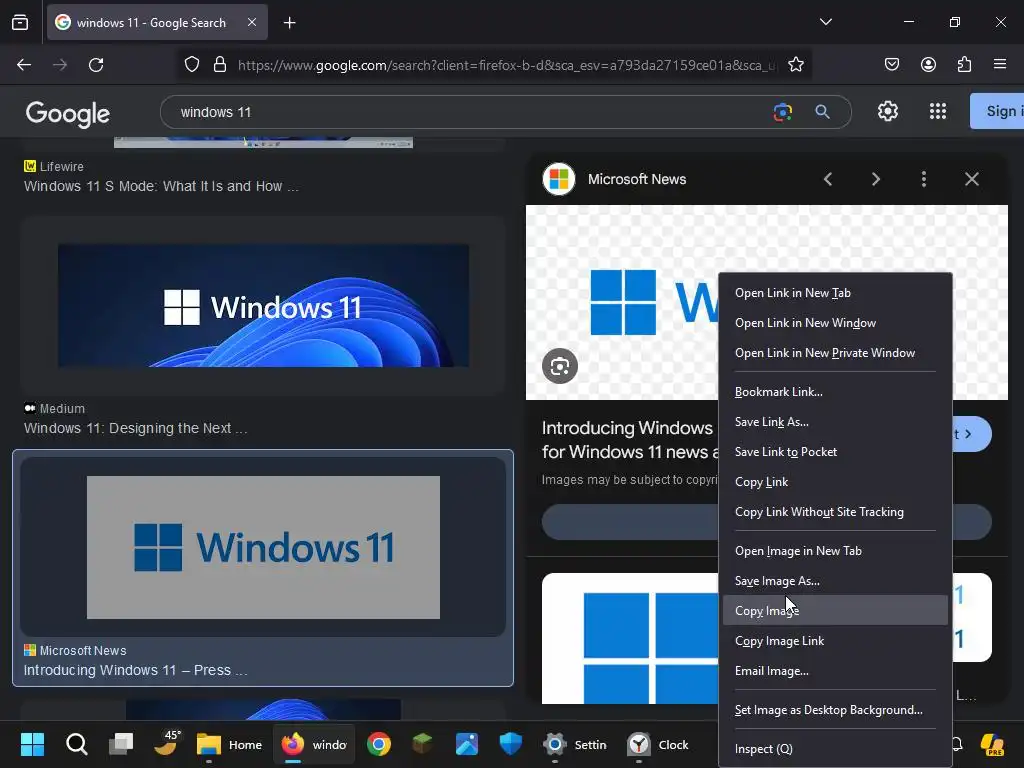Select Copy Link from context menu

pos(835,483)
